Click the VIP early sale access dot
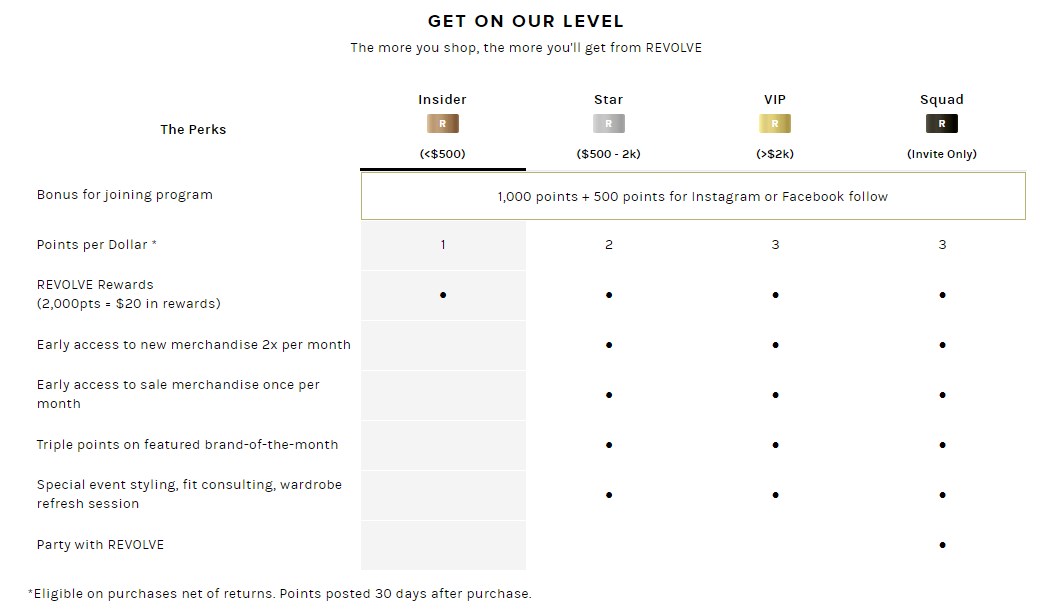Viewport: 1051px width, 612px height. [775, 395]
